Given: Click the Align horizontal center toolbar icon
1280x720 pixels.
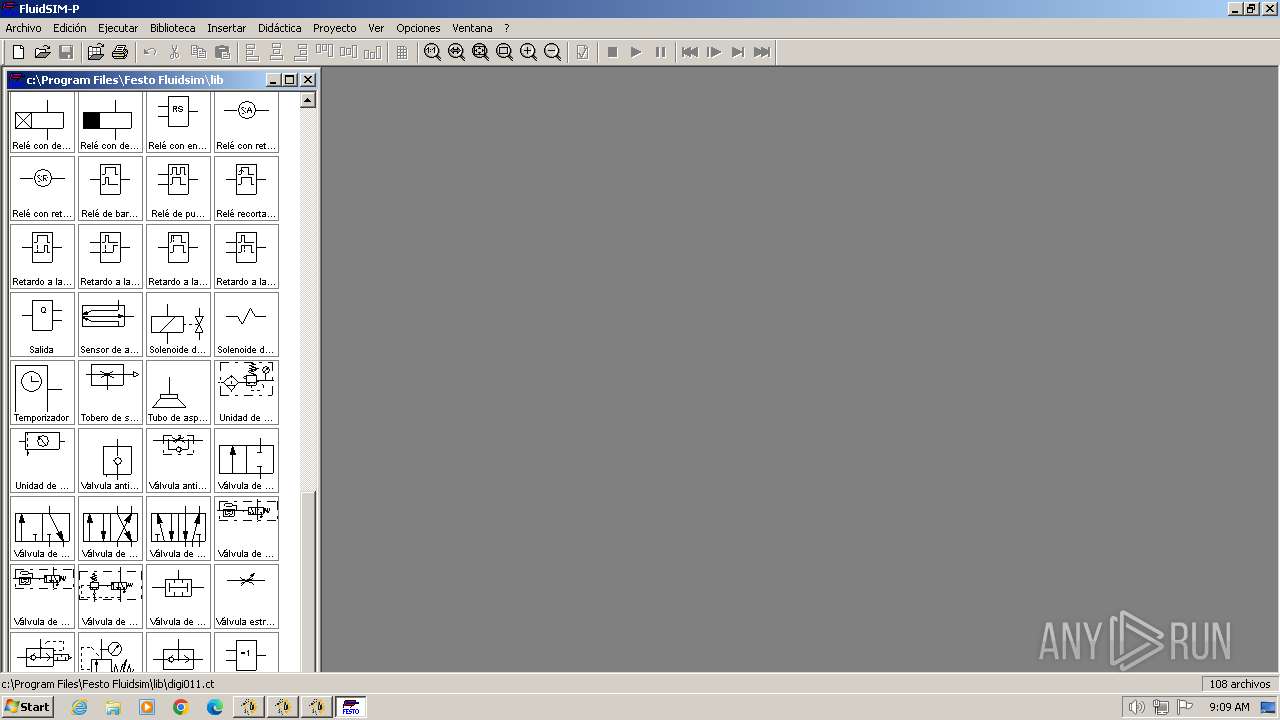Looking at the screenshot, I should (276, 52).
